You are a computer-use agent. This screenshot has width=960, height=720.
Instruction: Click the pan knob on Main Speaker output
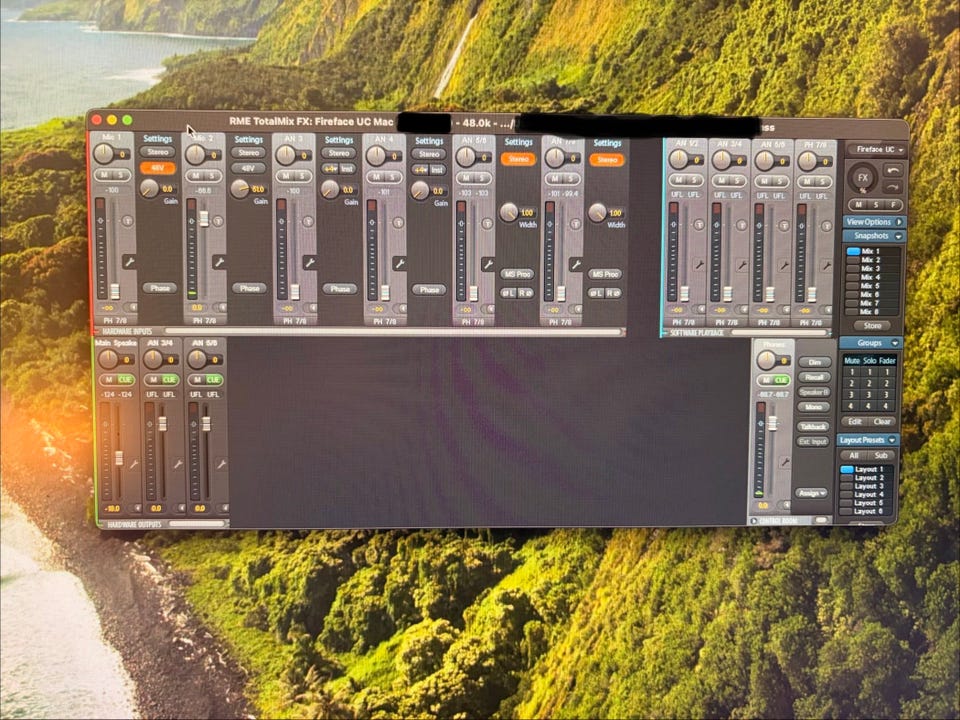[108, 359]
